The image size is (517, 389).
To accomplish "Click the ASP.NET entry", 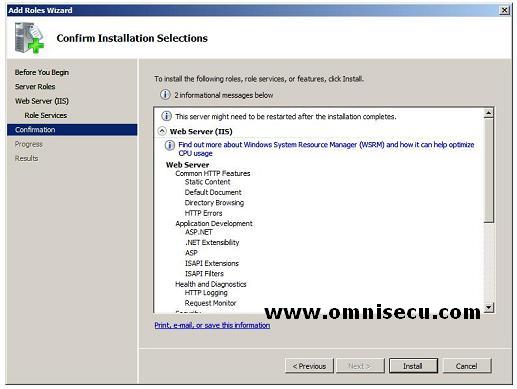I will click(x=199, y=232).
